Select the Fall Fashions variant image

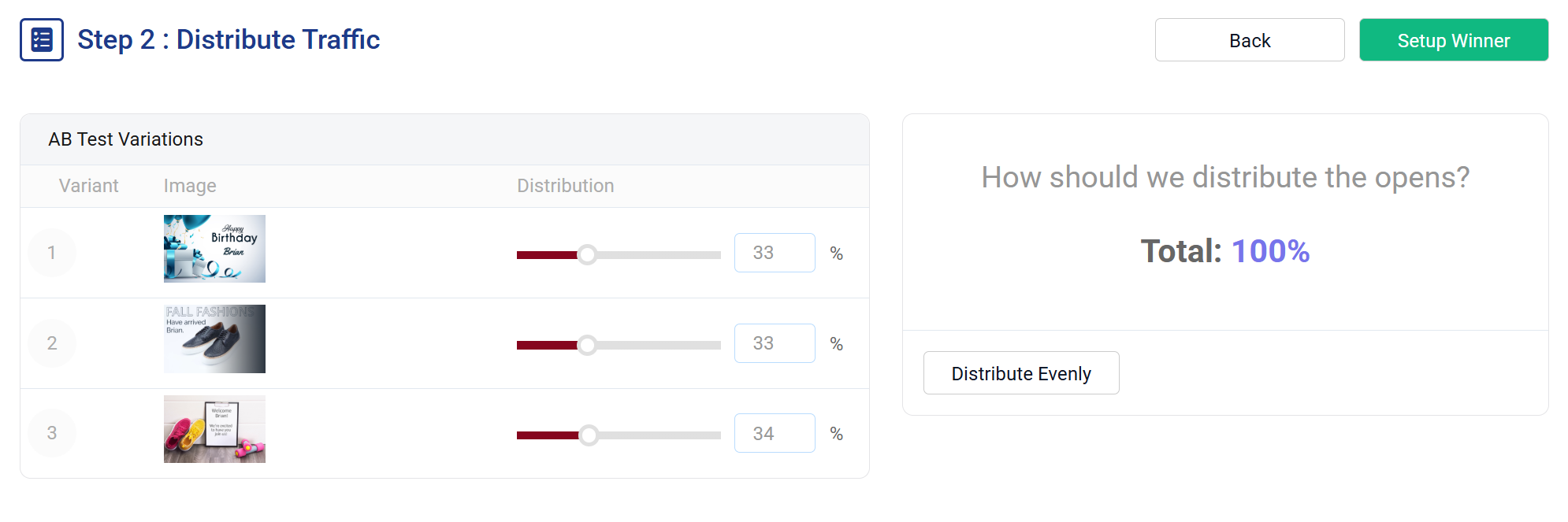pos(214,339)
